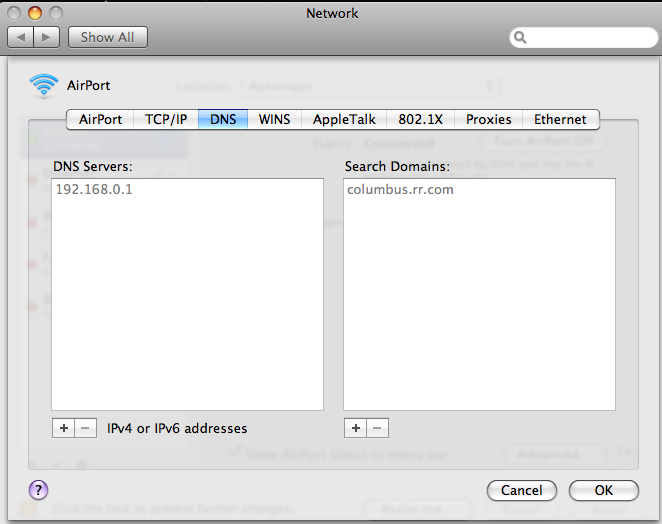The width and height of the screenshot is (662, 524).
Task: Switch to the Ethernet tab
Action: (x=560, y=119)
